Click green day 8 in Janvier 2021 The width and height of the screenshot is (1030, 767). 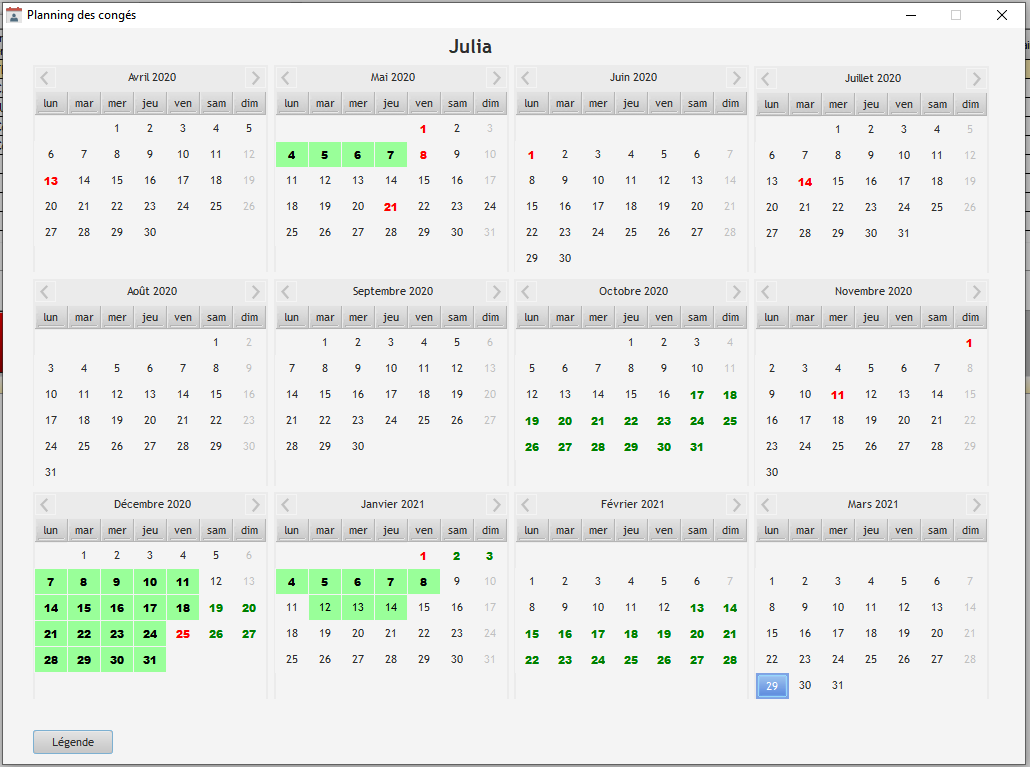click(x=424, y=582)
